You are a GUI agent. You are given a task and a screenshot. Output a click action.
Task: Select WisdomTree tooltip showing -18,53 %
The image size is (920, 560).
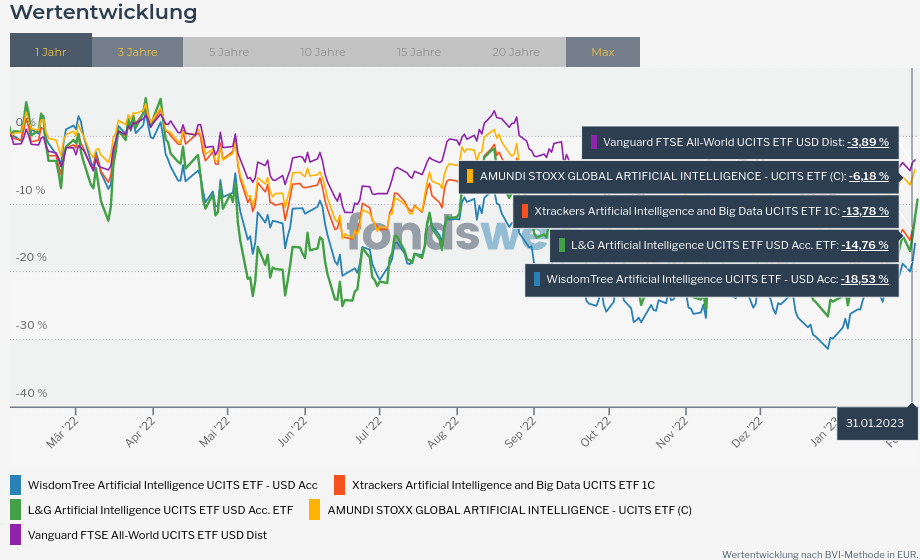point(865,280)
